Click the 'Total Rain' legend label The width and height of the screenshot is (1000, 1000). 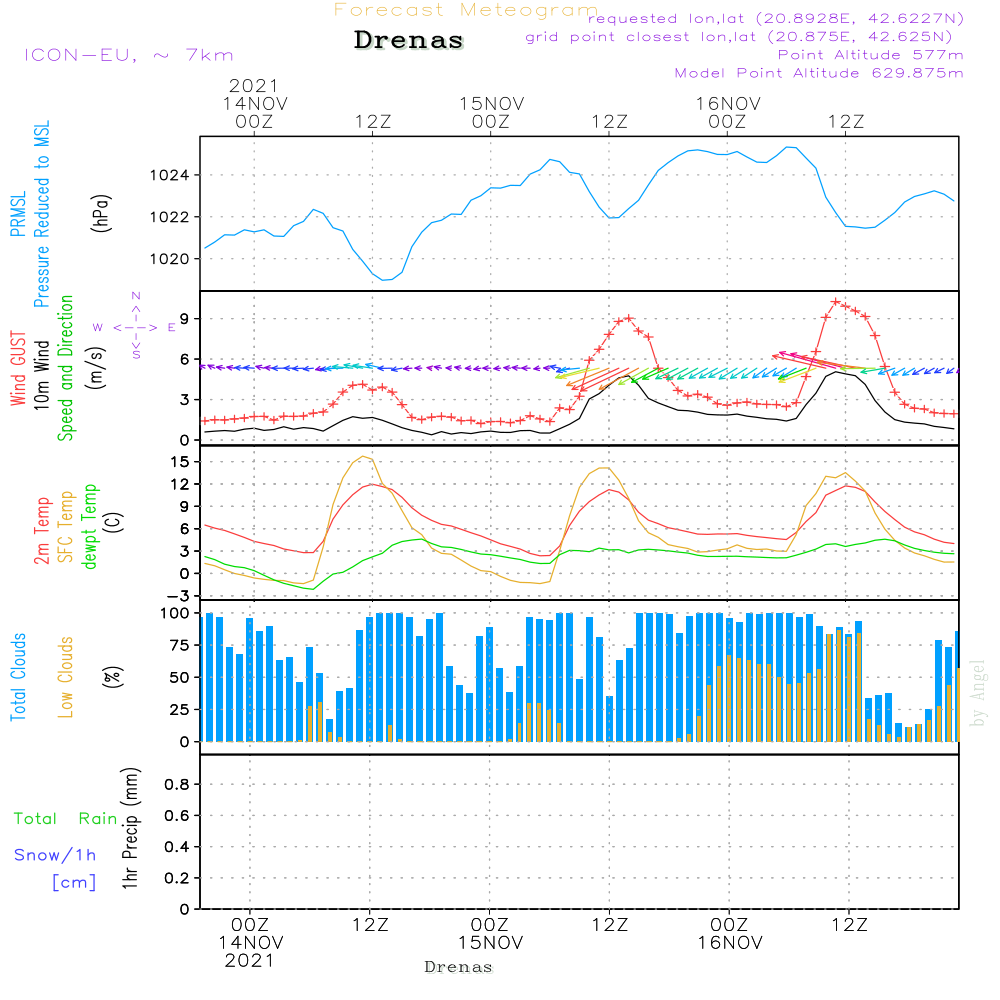pos(66,818)
